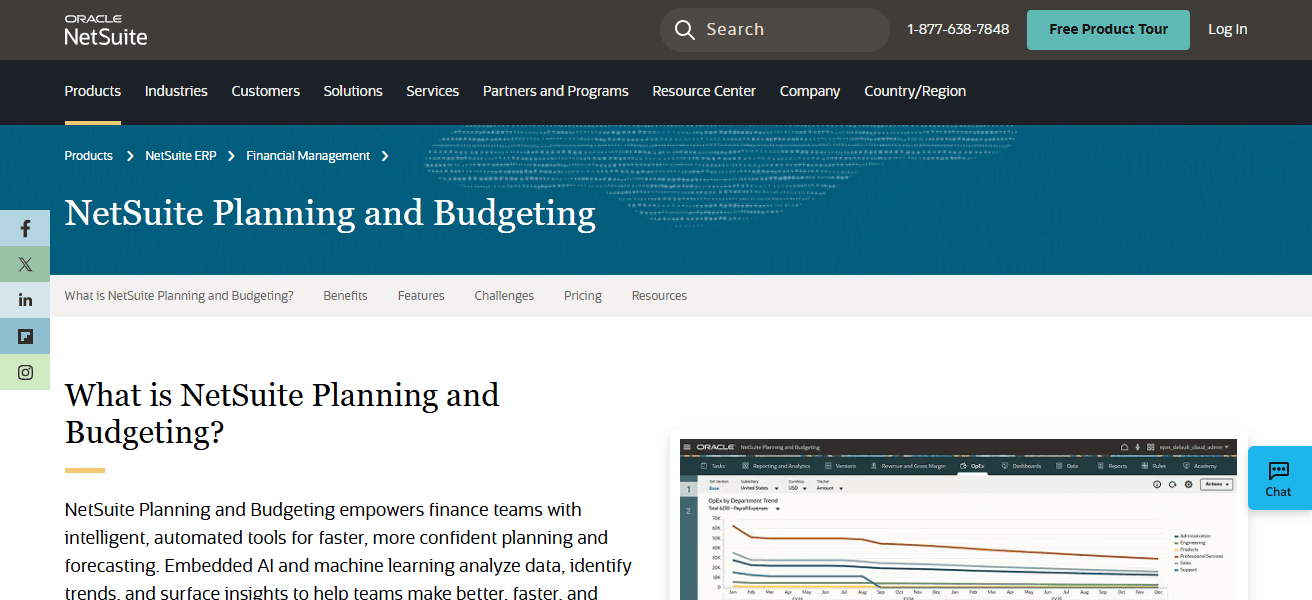1312x600 pixels.
Task: Click the 'What is NetSuite Planning and Budgeting?' heading
Action: (282, 413)
